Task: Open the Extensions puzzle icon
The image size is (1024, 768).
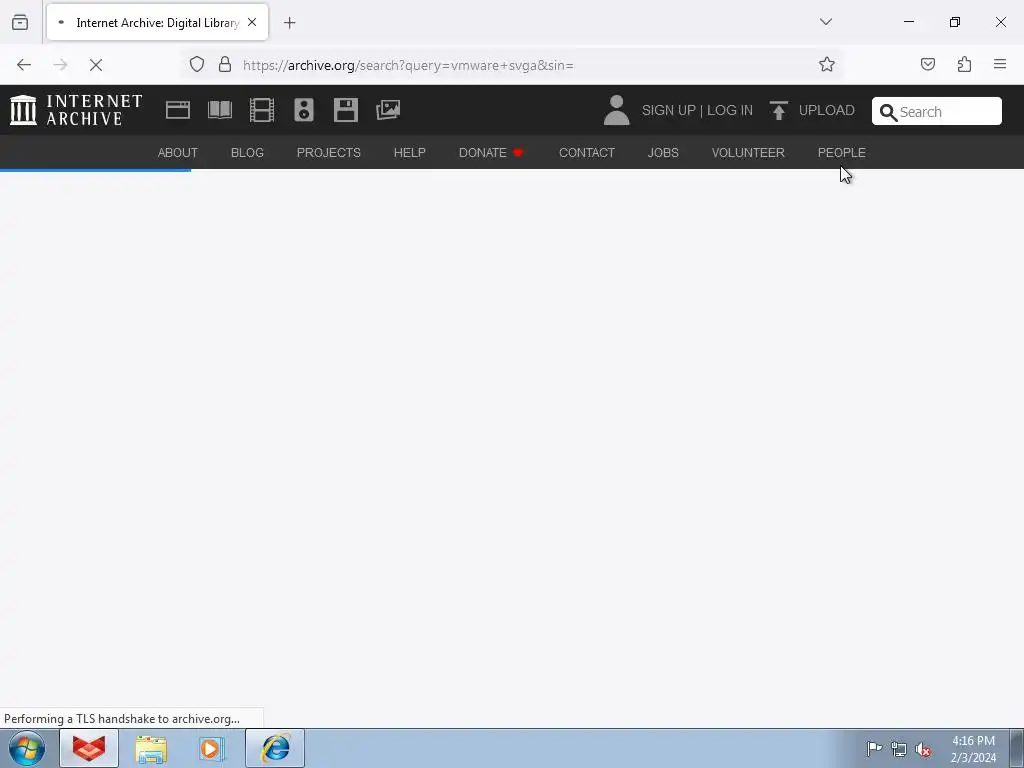Action: [965, 64]
